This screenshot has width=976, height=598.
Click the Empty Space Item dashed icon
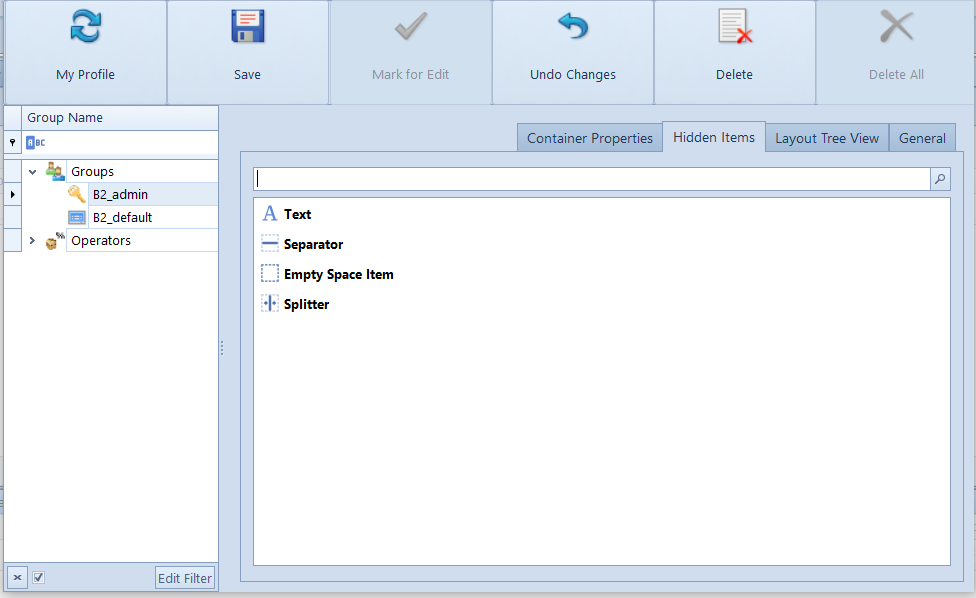tap(270, 273)
